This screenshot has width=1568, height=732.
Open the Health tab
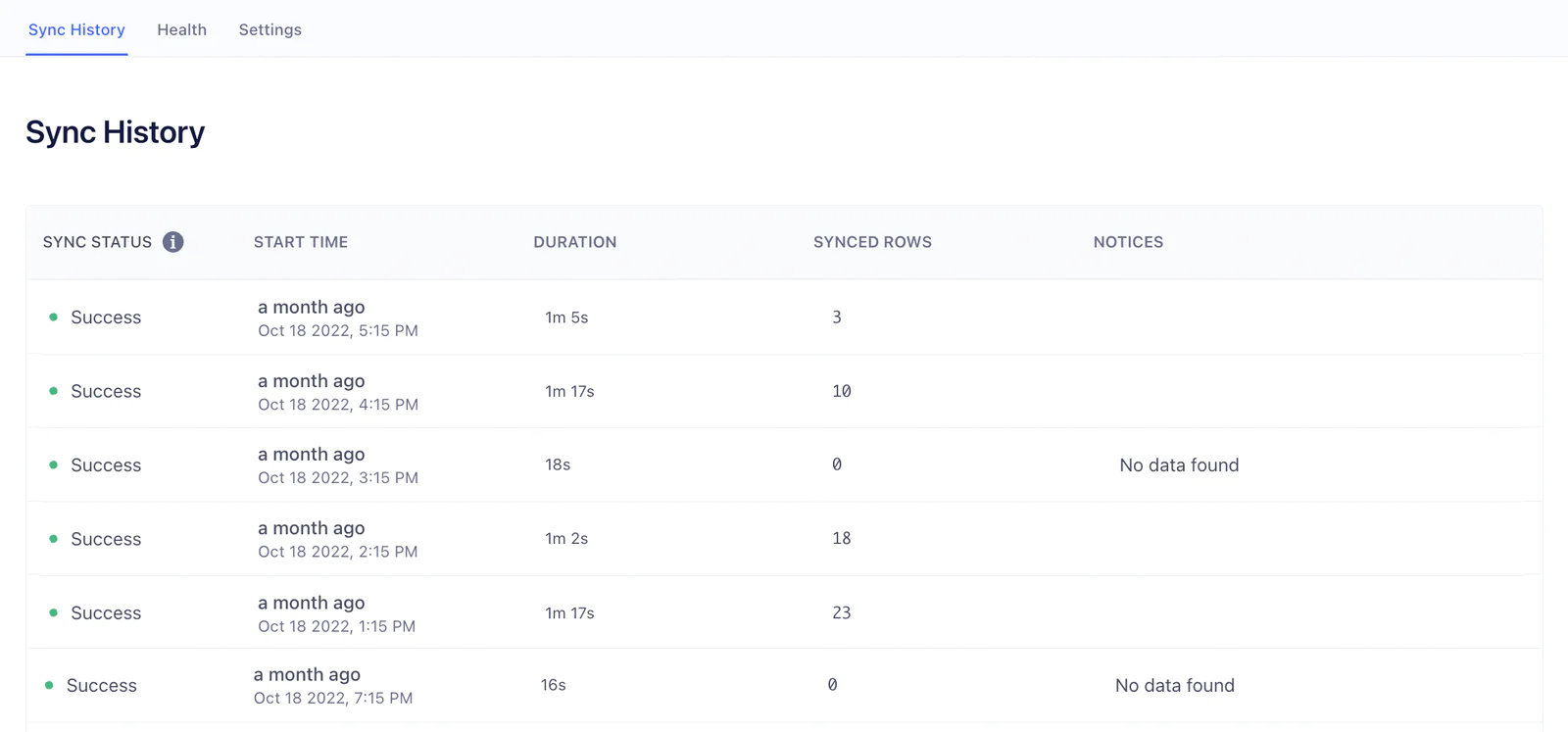[x=181, y=29]
